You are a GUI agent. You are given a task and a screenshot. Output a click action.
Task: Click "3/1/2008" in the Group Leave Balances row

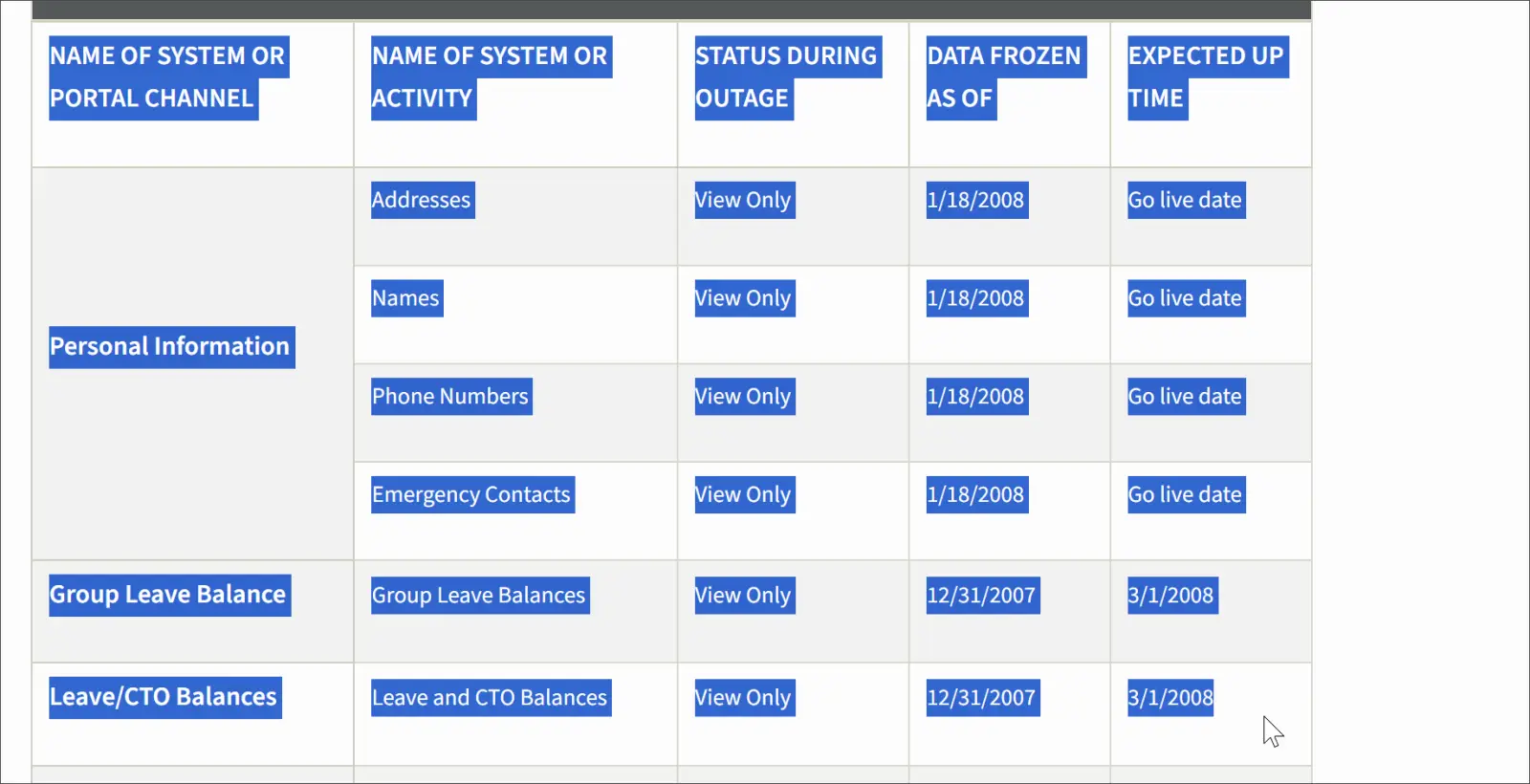(x=1172, y=596)
